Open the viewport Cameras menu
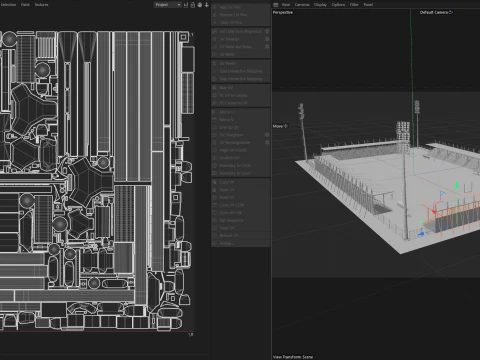Screen dimensions: 480x360 (x=302, y=5)
